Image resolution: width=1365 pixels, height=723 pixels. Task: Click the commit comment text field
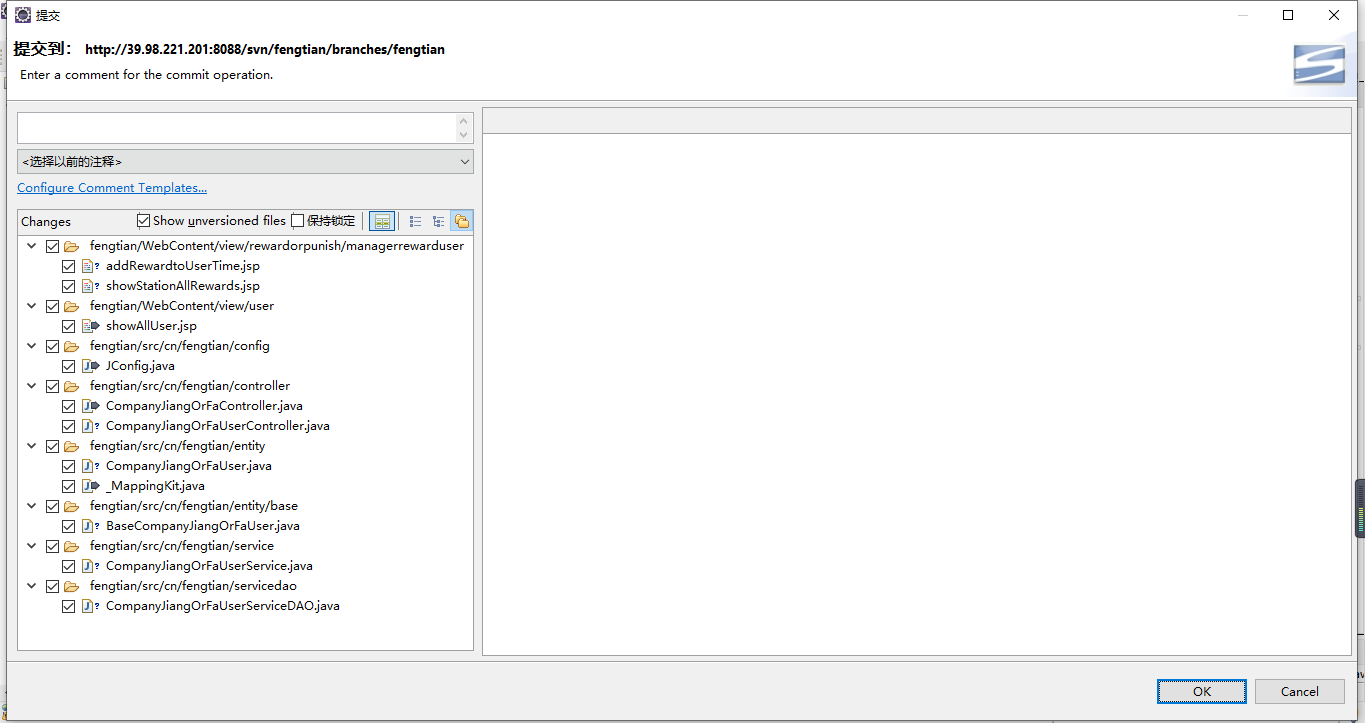236,128
